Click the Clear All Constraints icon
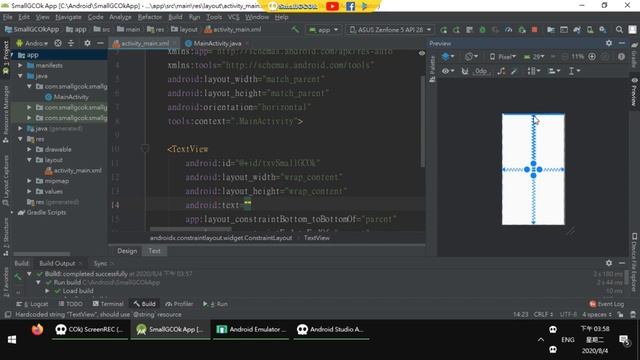This screenshot has height=360, width=640. 501,71
